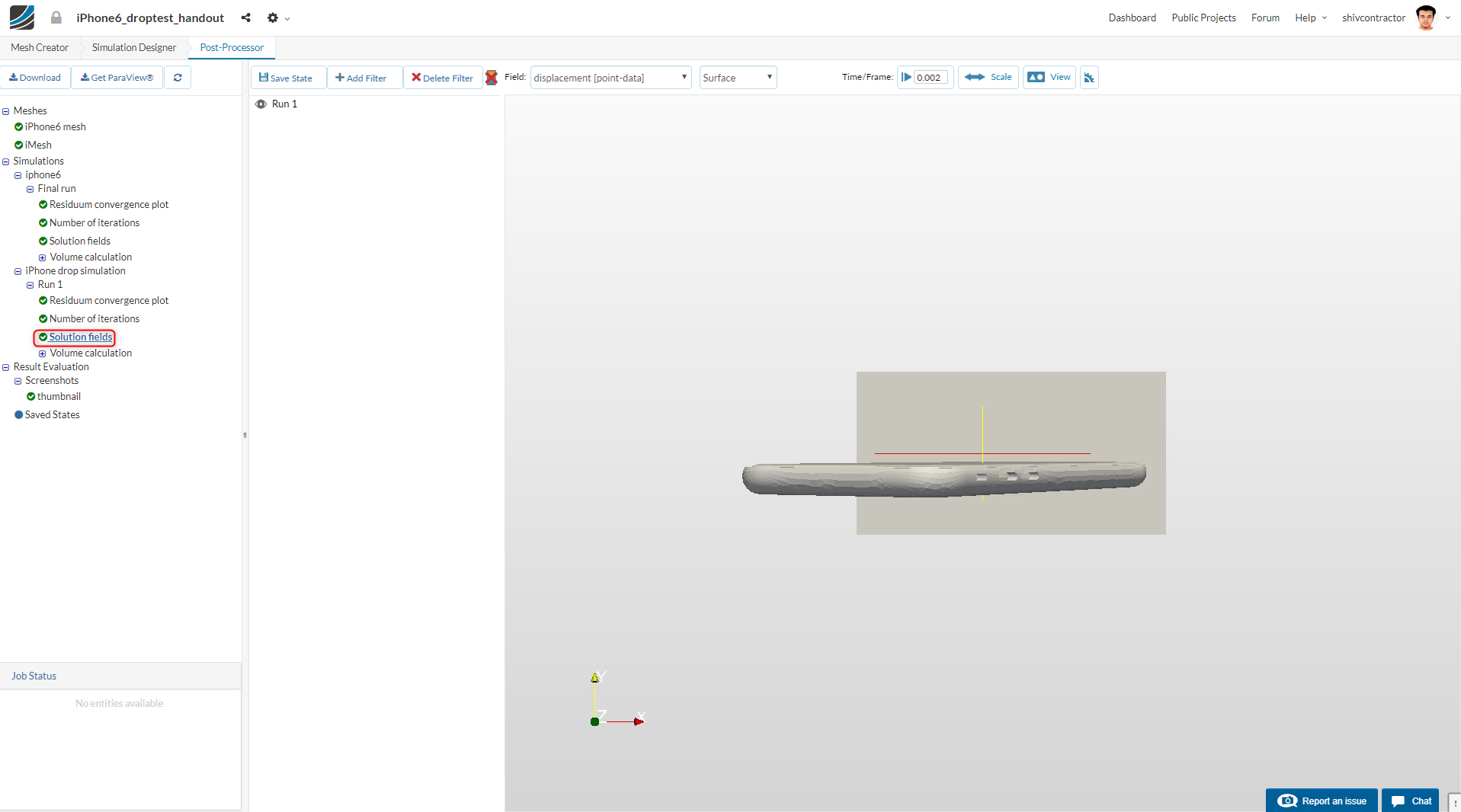Switch to the Simulation Designer tab
The image size is (1461, 812).
134,47
